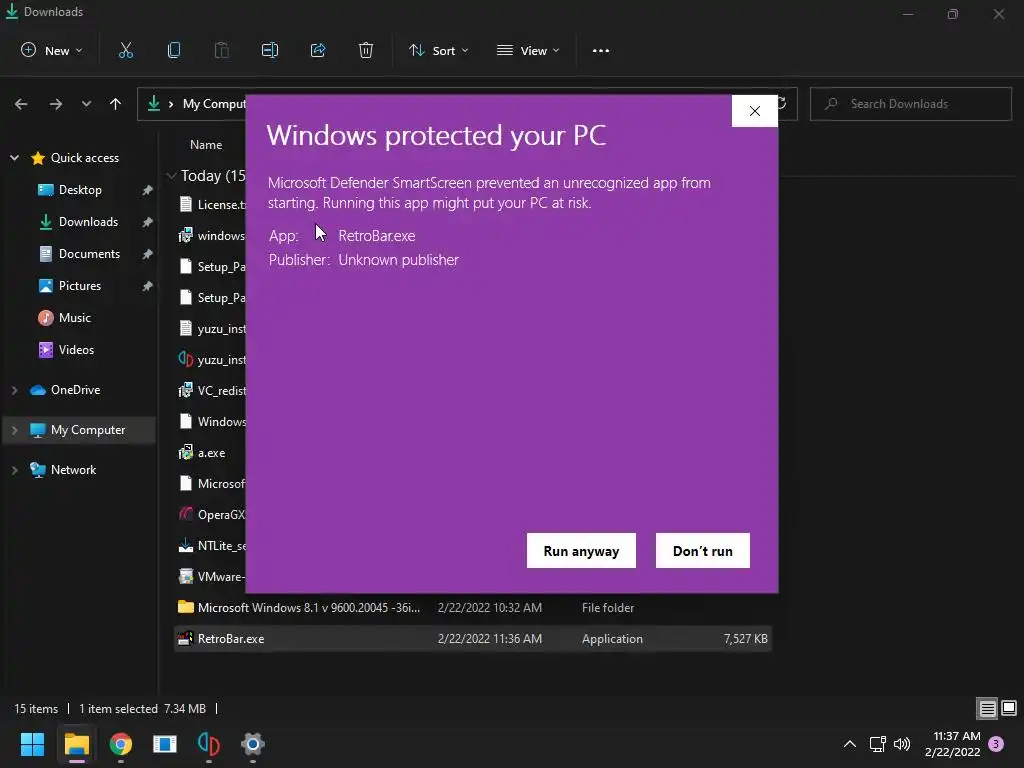Image resolution: width=1024 pixels, height=768 pixels.
Task: Click the Search Downloads field
Action: point(911,104)
